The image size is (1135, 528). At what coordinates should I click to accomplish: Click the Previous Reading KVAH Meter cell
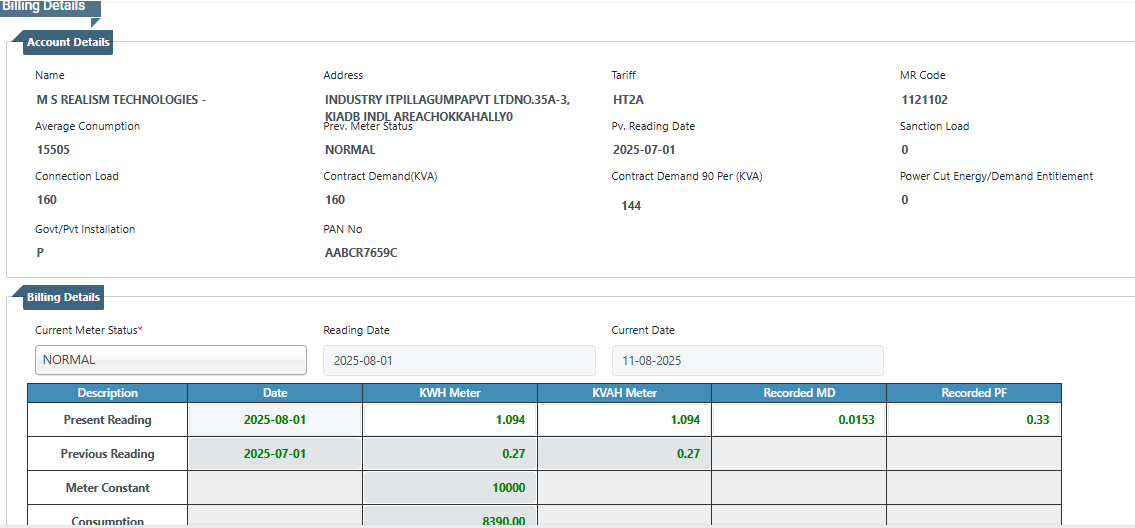624,454
